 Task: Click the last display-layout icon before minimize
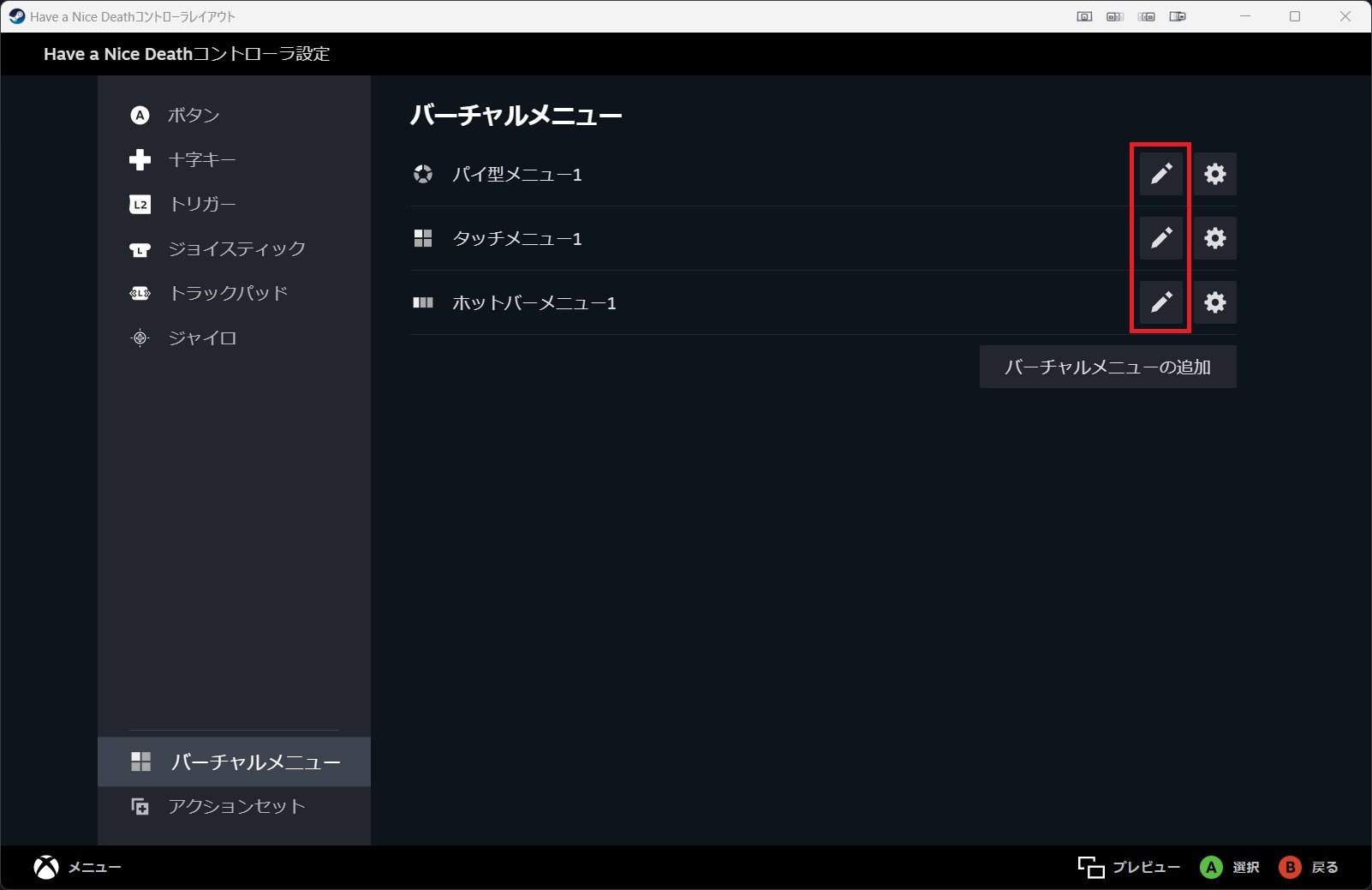(x=1178, y=16)
